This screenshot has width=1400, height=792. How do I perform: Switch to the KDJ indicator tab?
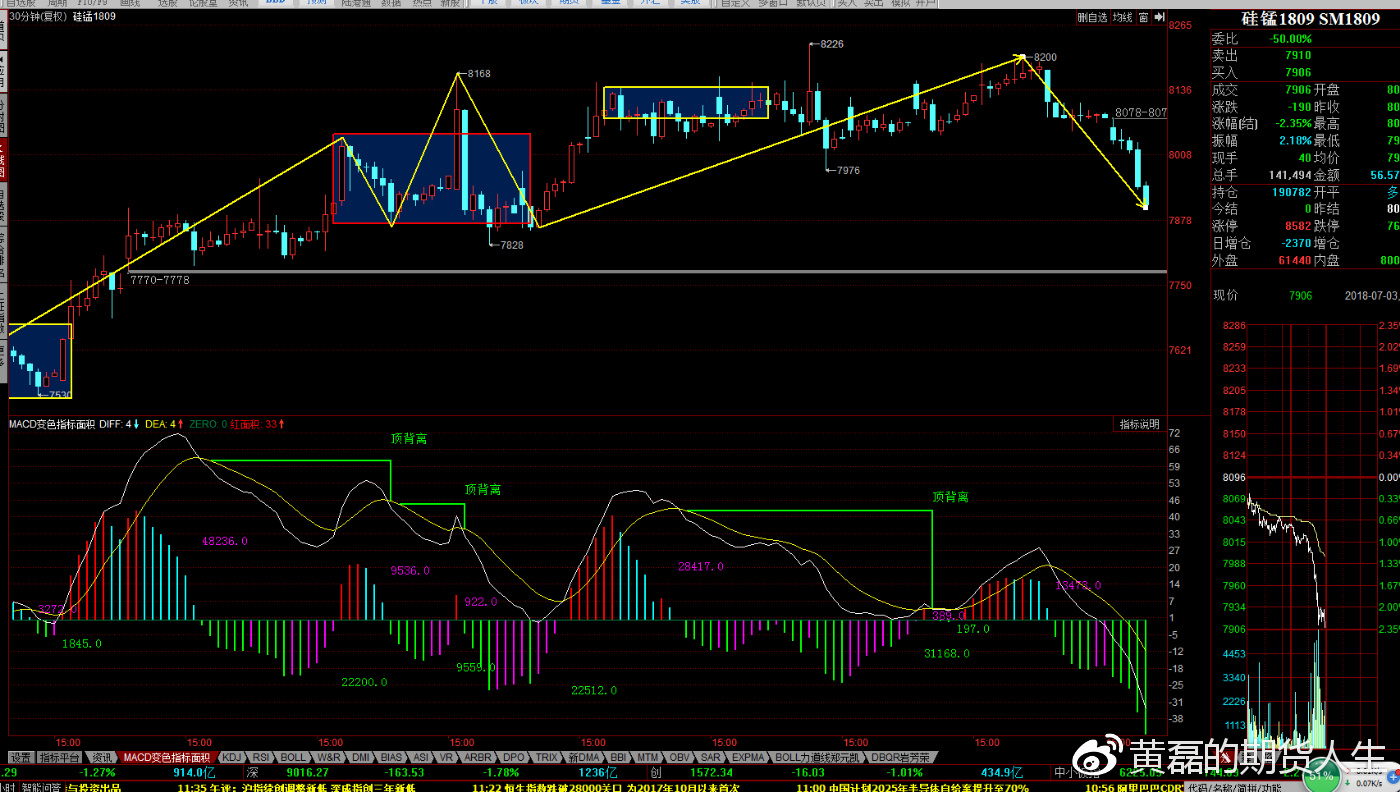[x=232, y=757]
